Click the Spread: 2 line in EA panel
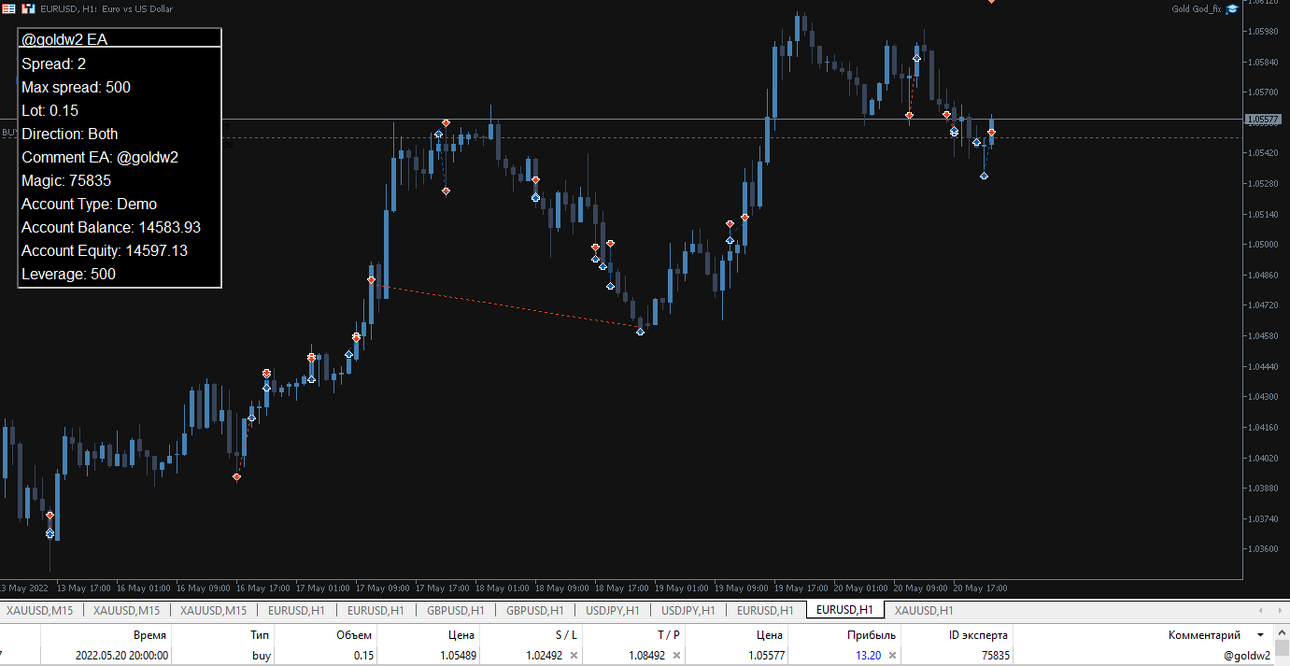This screenshot has height=666, width=1290. pyautogui.click(x=54, y=64)
